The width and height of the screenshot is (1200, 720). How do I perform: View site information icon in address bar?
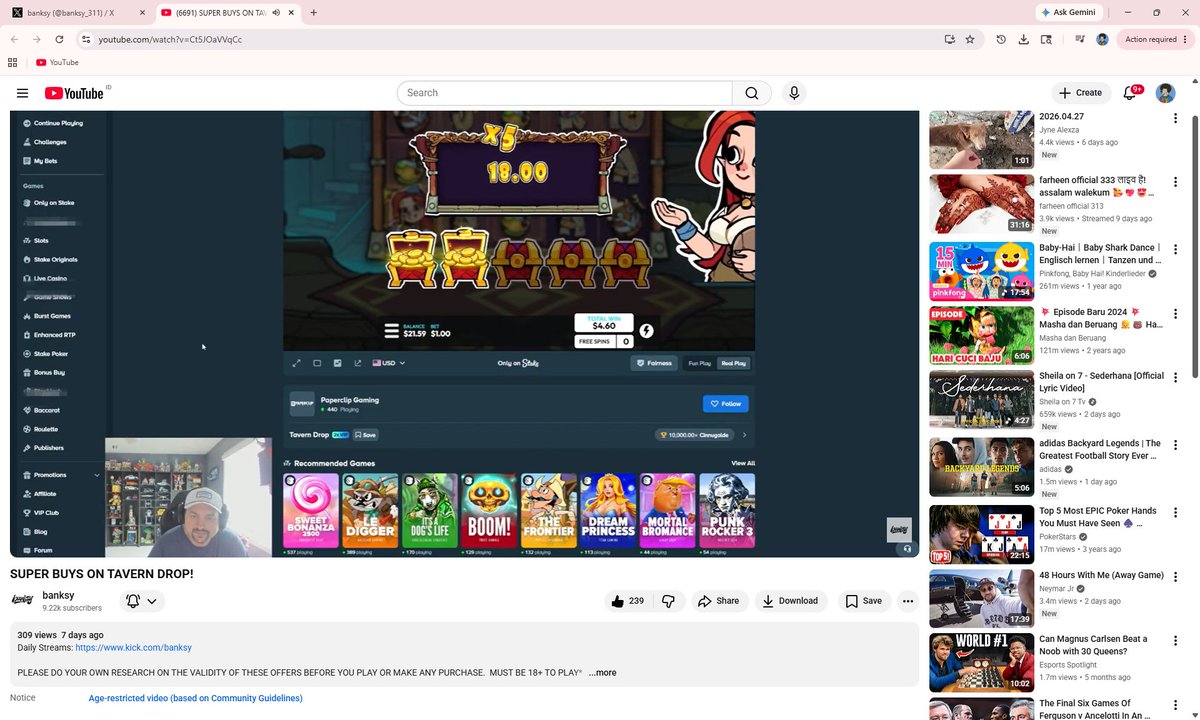coord(86,39)
